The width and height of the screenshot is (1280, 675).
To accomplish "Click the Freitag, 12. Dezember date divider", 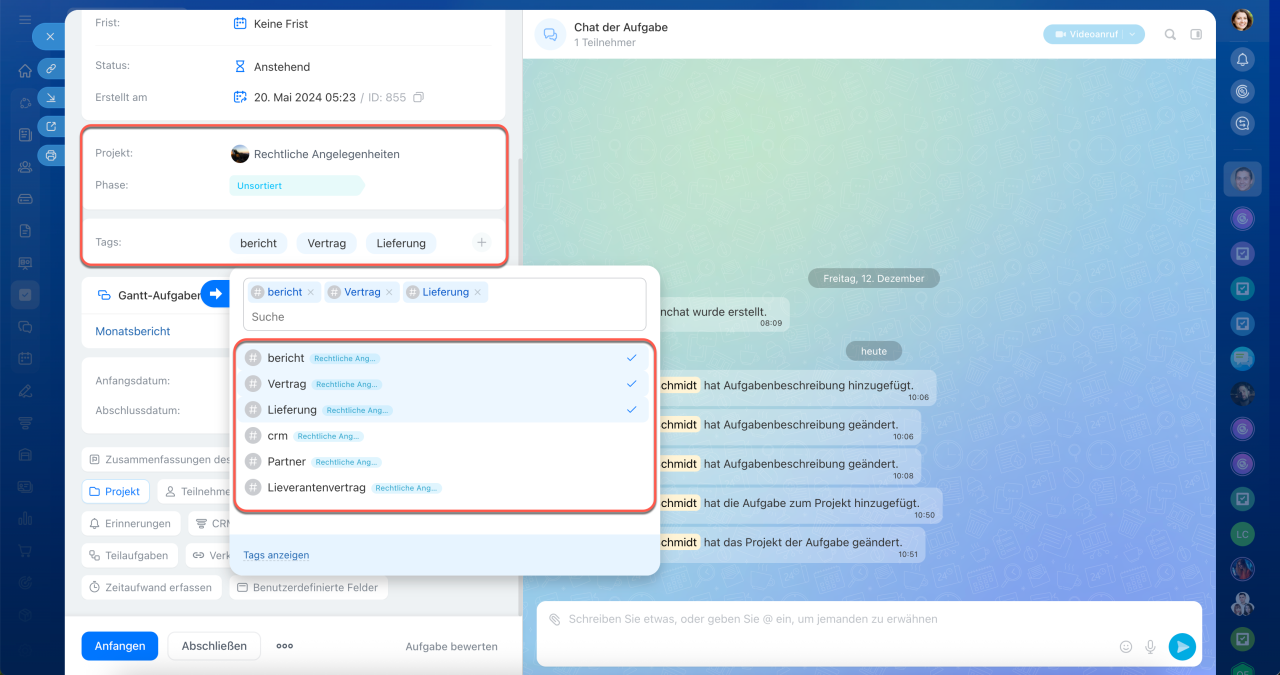I will click(873, 278).
